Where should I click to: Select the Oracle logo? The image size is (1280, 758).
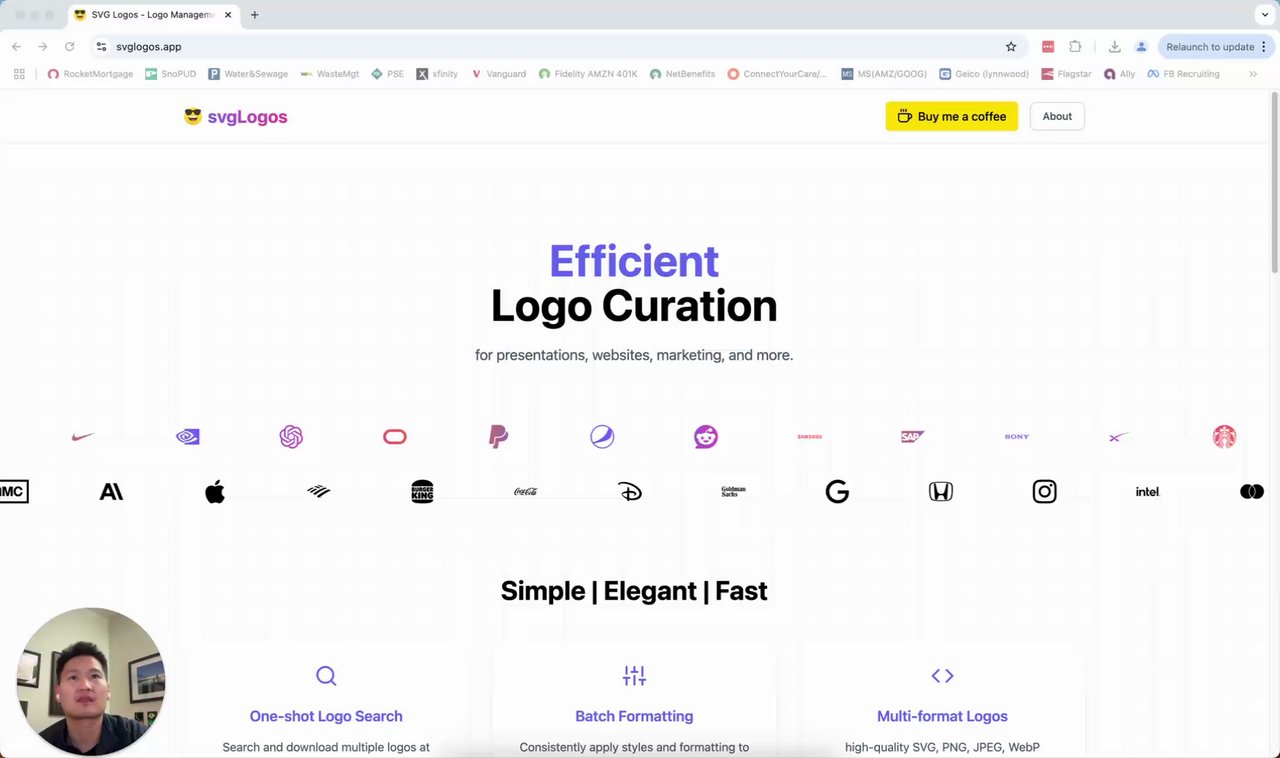tap(395, 437)
